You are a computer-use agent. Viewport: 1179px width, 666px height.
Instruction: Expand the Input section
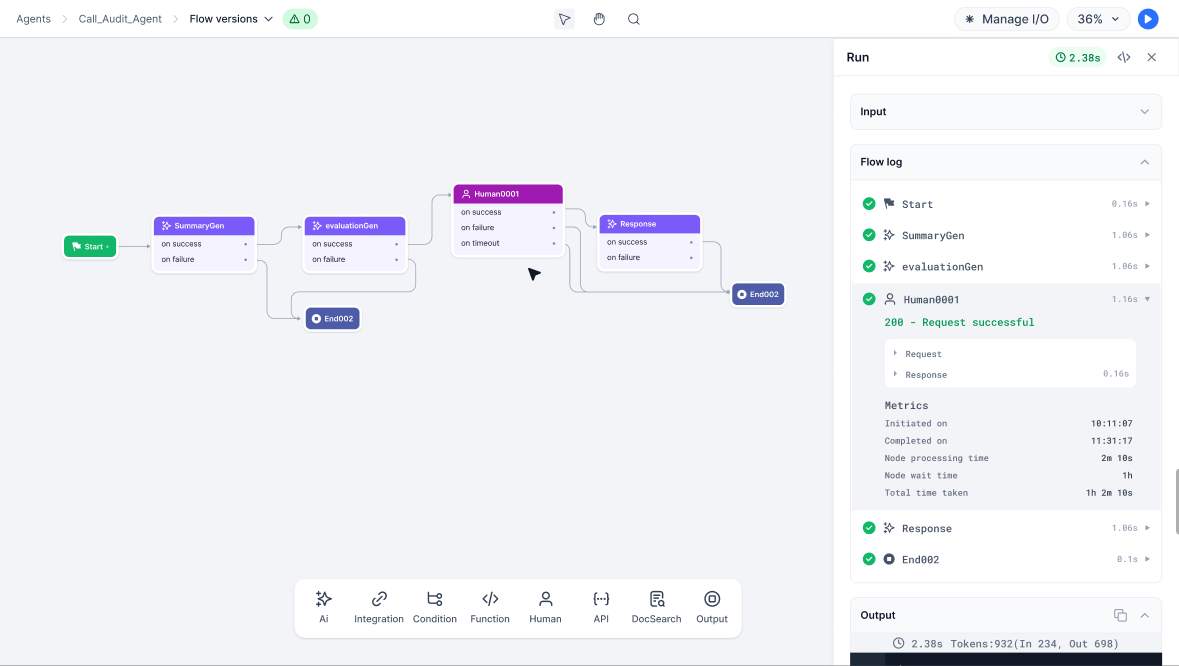click(1005, 112)
